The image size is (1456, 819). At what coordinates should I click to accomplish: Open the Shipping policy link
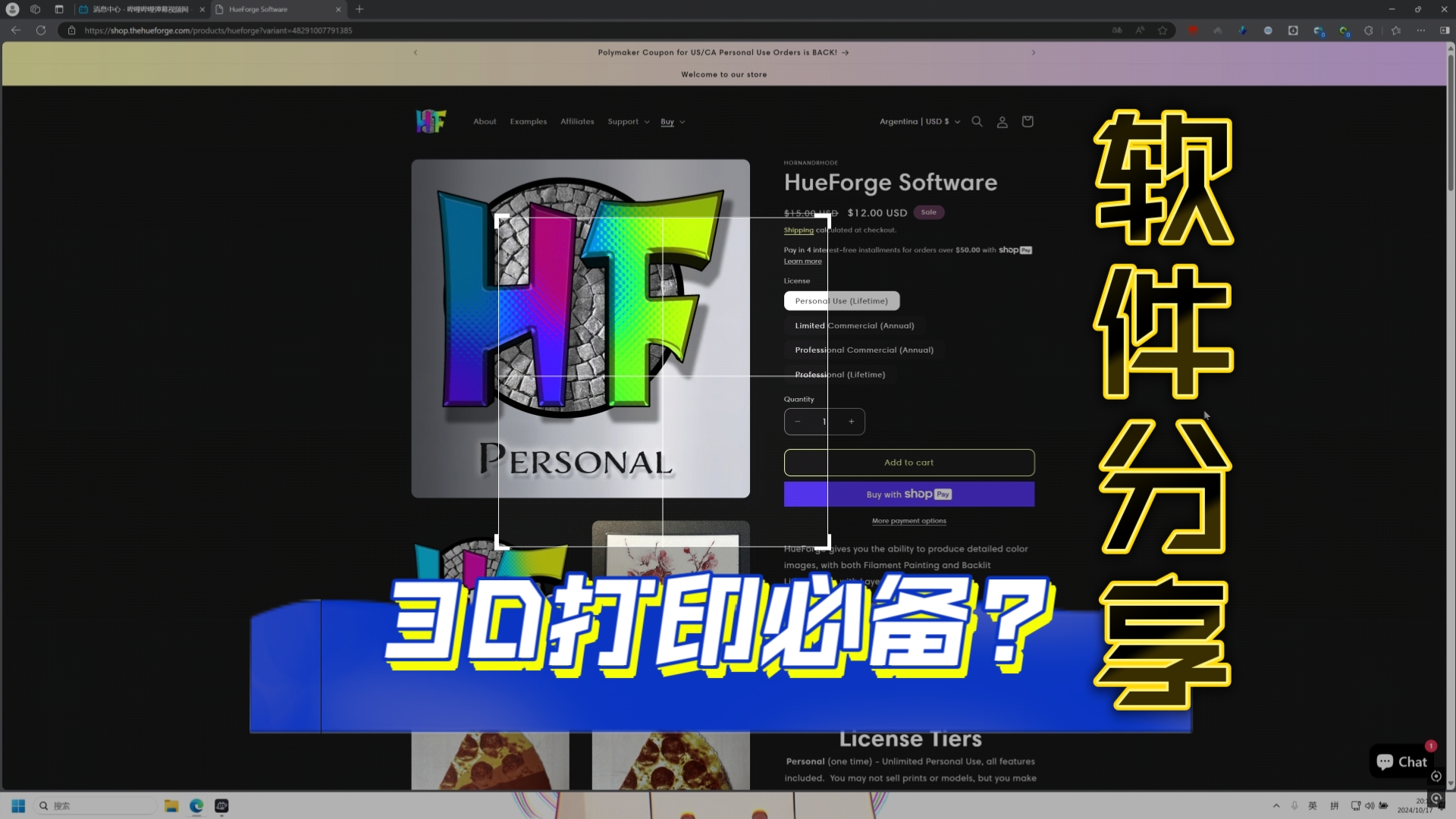[x=798, y=230]
